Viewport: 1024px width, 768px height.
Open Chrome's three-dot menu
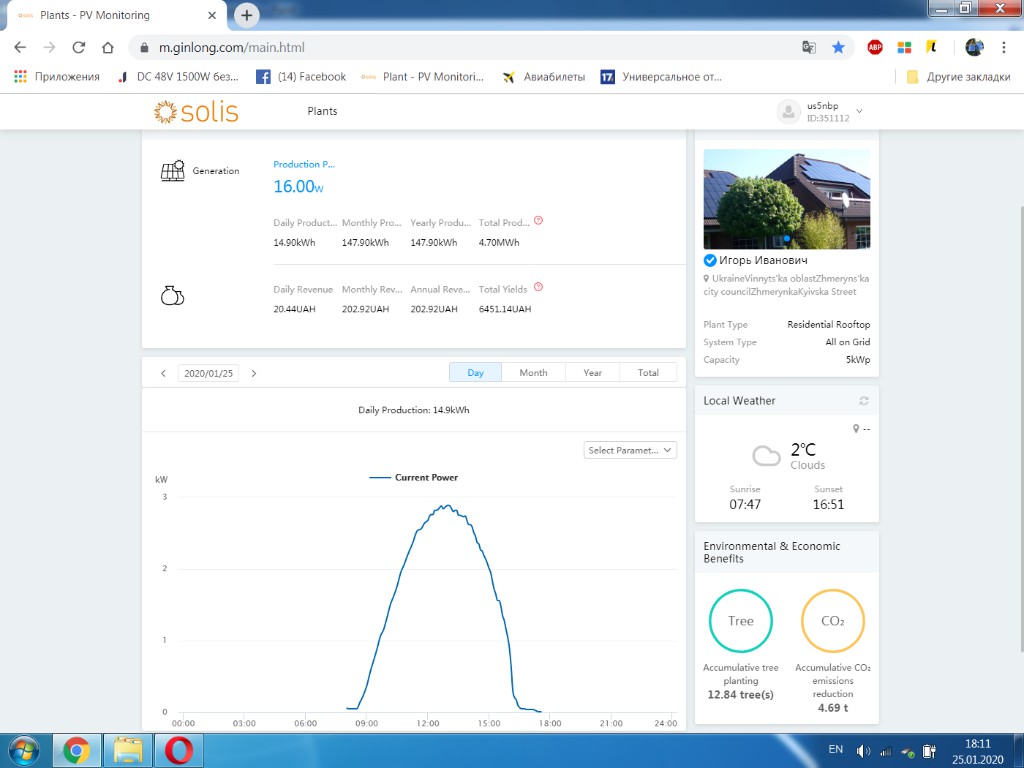coord(1003,47)
